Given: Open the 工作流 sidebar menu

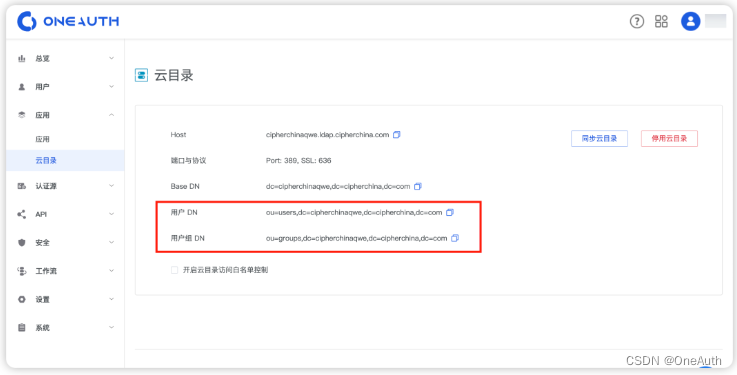Looking at the screenshot, I should pos(65,271).
